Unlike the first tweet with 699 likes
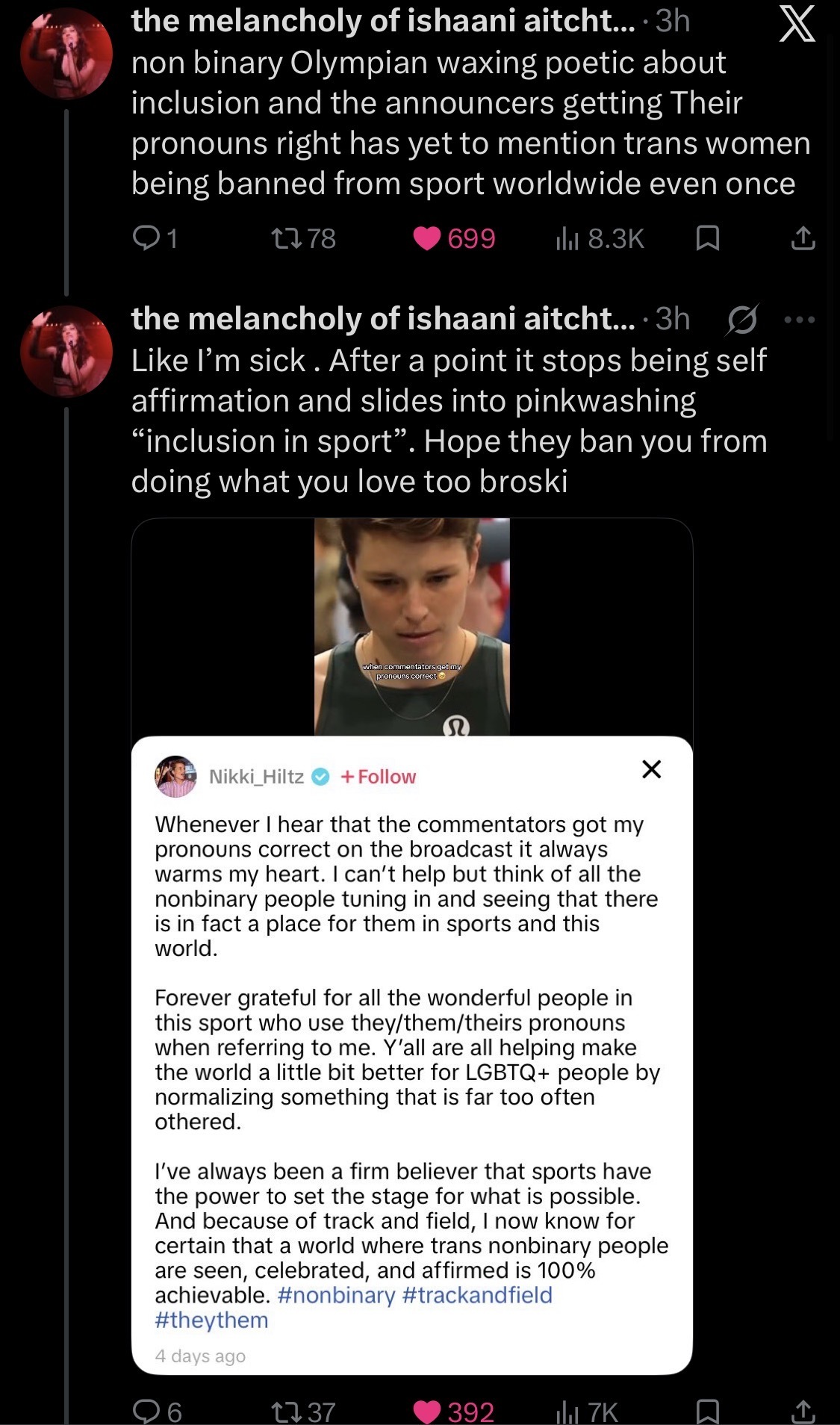 click(x=427, y=238)
